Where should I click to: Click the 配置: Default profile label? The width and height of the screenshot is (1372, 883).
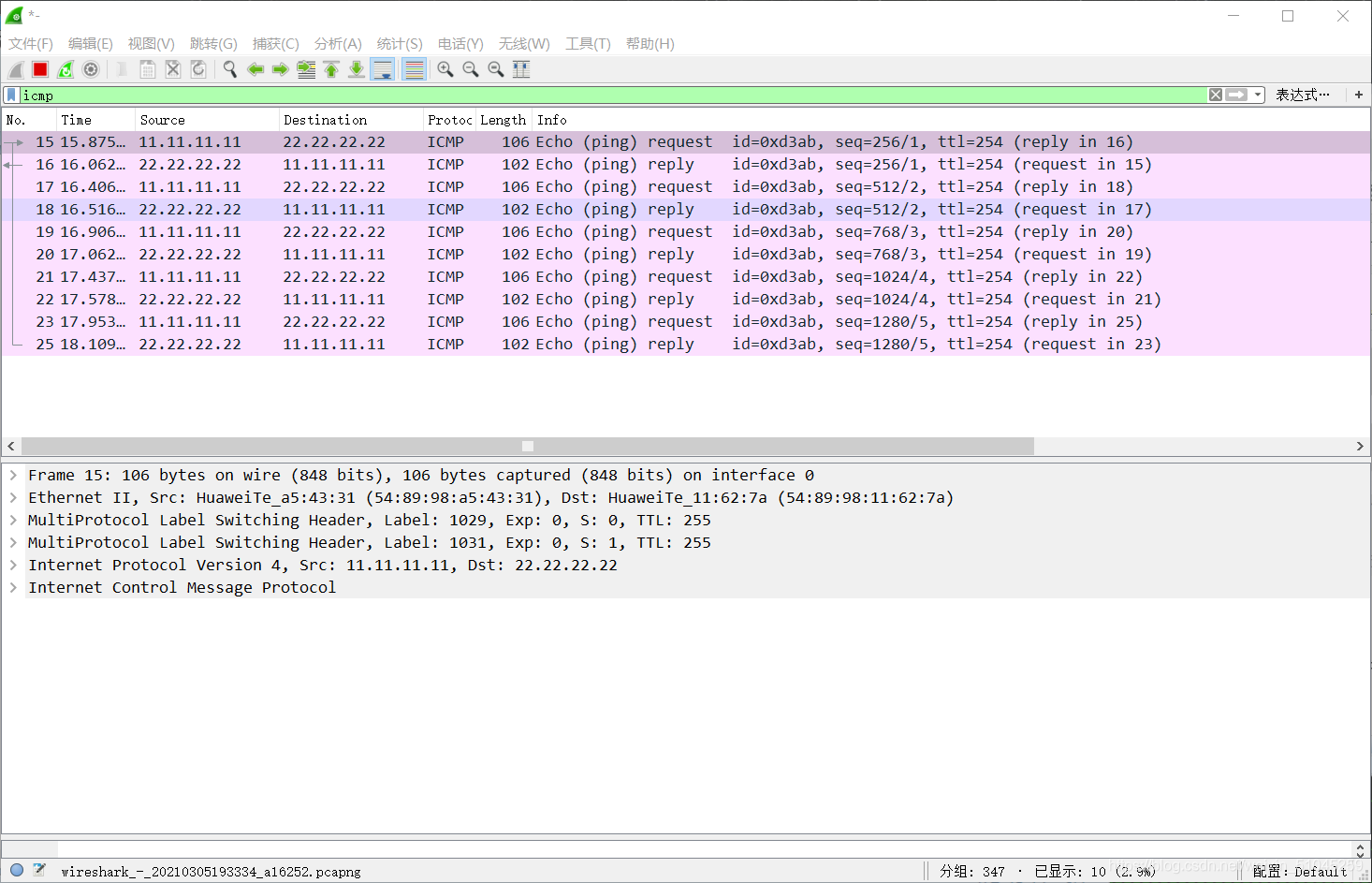(1300, 872)
